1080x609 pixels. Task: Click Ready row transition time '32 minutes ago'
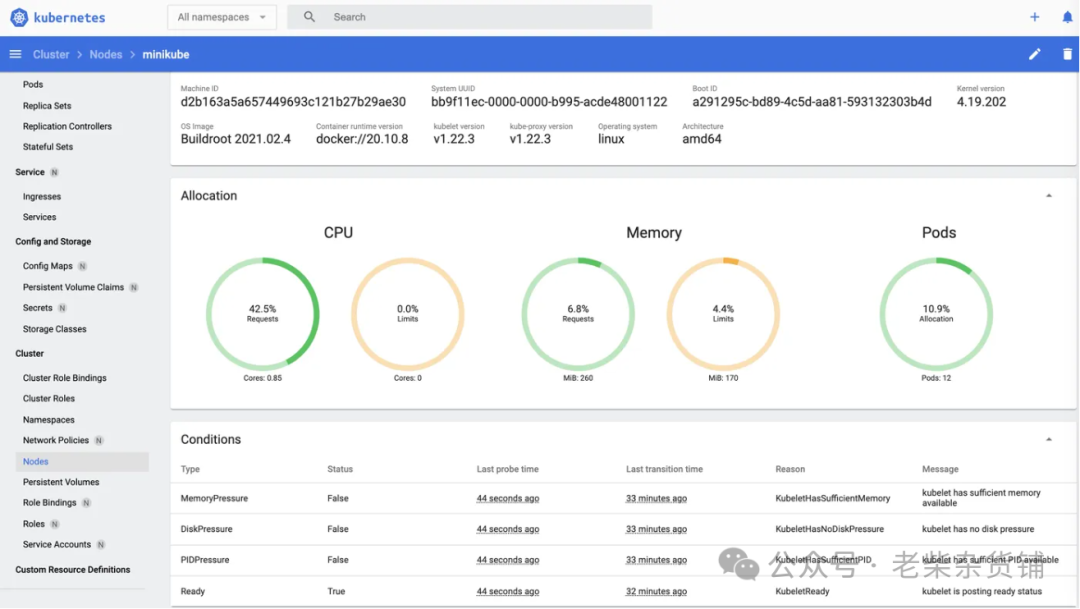pyautogui.click(x=656, y=591)
